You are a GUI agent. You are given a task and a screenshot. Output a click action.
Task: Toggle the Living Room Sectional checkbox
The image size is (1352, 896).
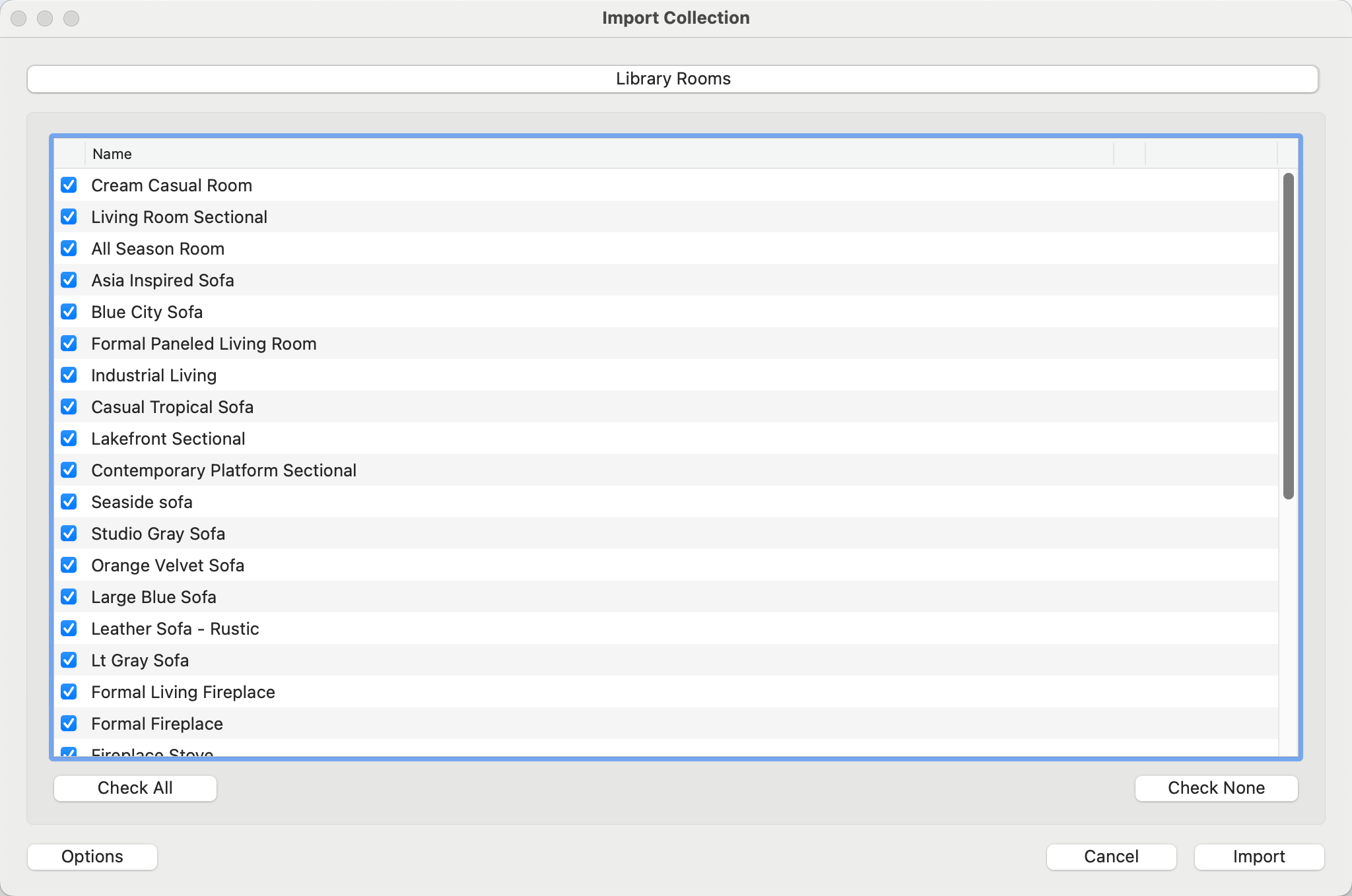pyautogui.click(x=69, y=217)
